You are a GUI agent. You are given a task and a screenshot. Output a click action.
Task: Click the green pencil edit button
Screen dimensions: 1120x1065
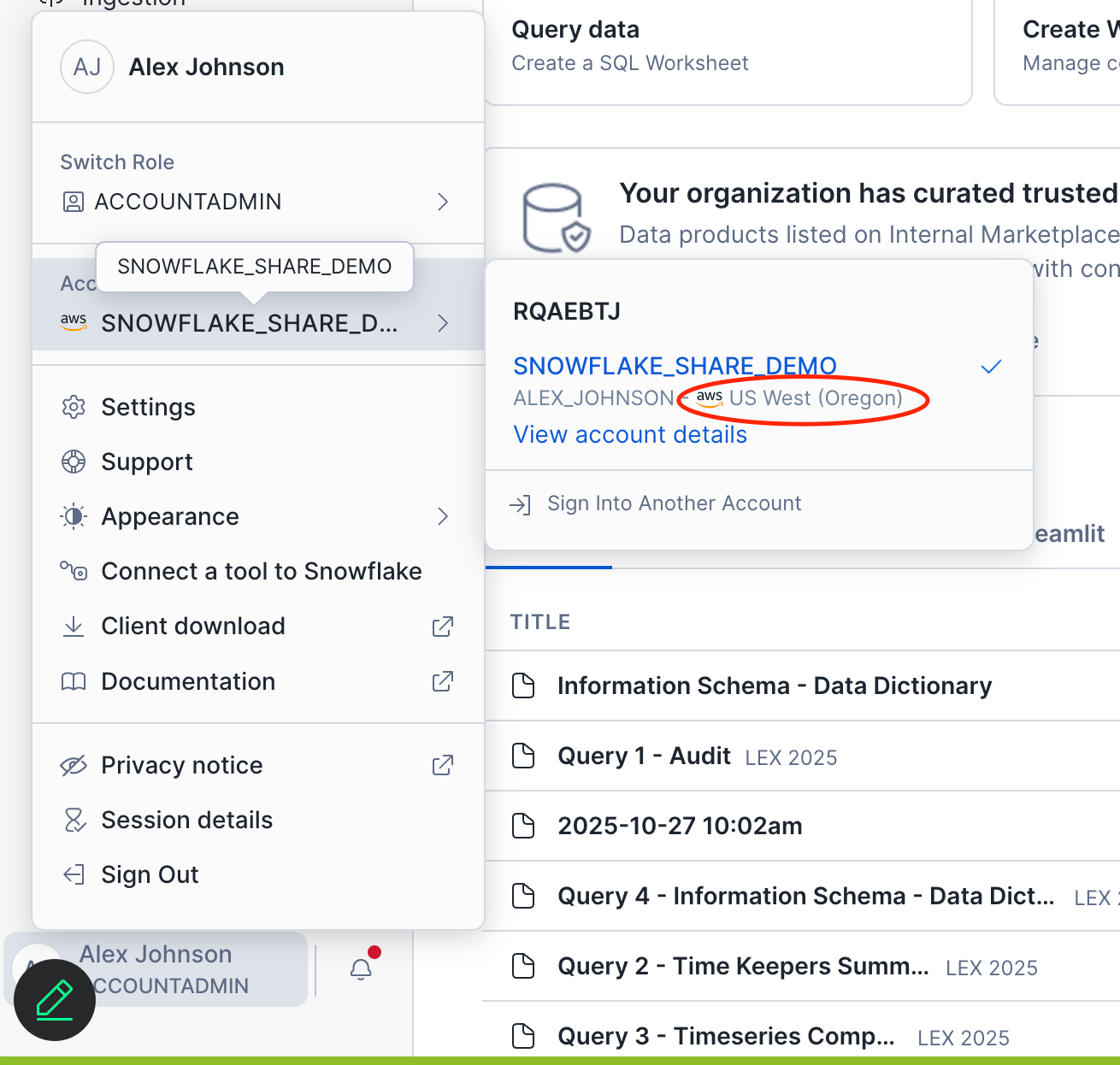pyautogui.click(x=54, y=1000)
